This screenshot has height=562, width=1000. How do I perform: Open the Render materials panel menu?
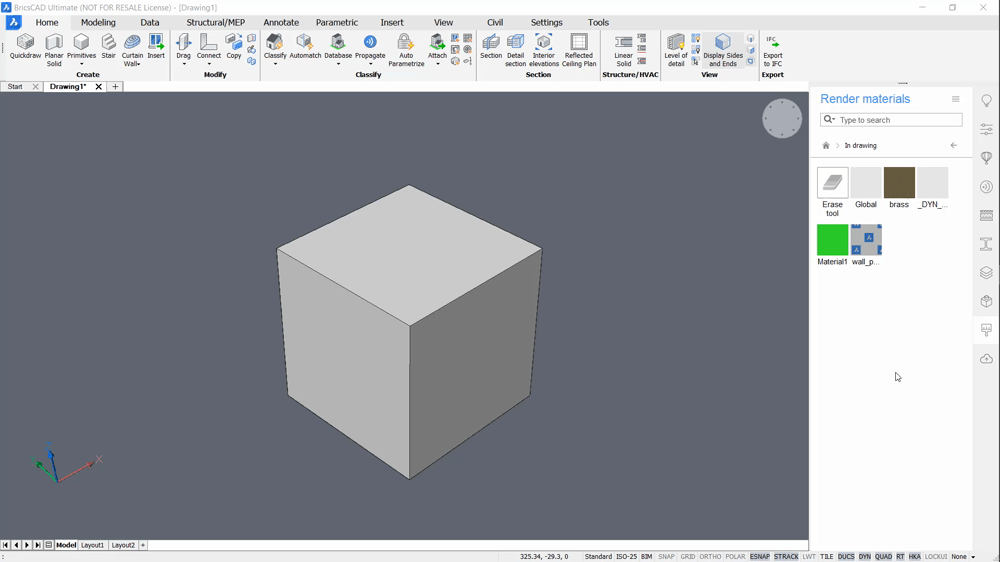click(x=955, y=99)
